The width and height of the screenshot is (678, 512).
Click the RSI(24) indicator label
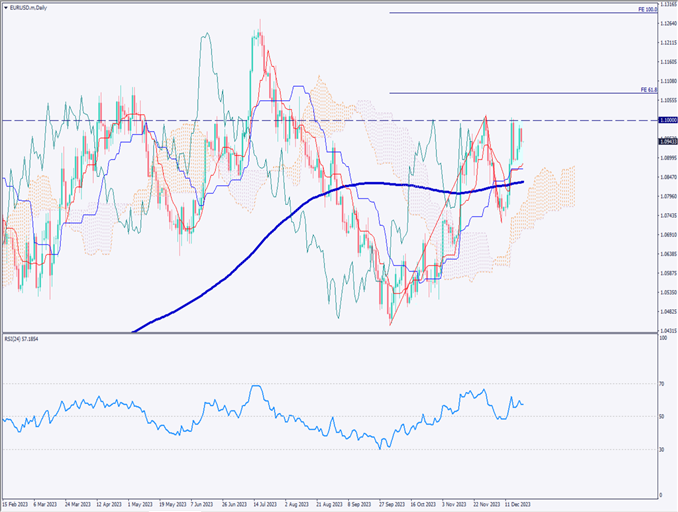pyautogui.click(x=24, y=340)
